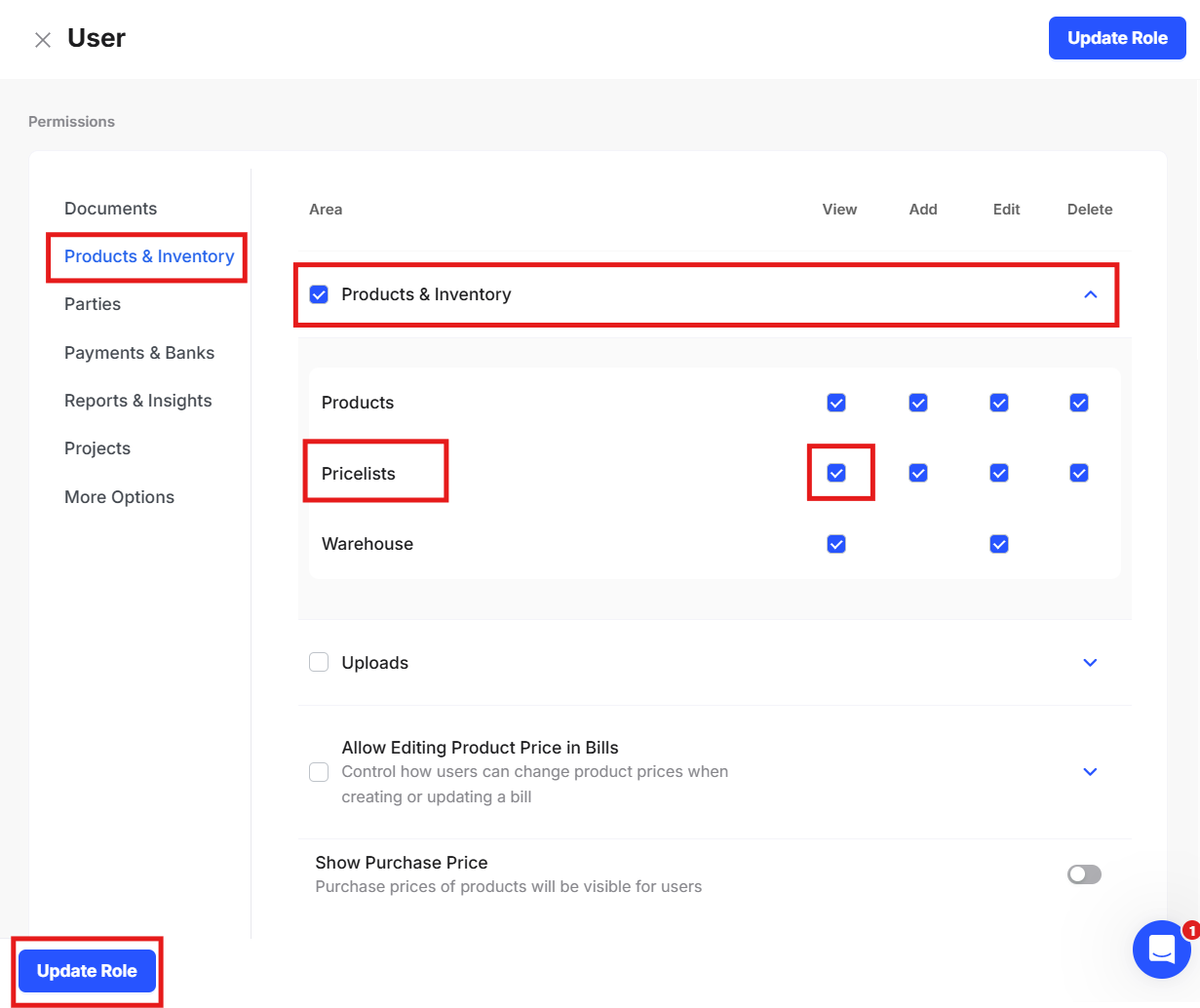Uncheck Products & Inventory master checkbox

[319, 294]
